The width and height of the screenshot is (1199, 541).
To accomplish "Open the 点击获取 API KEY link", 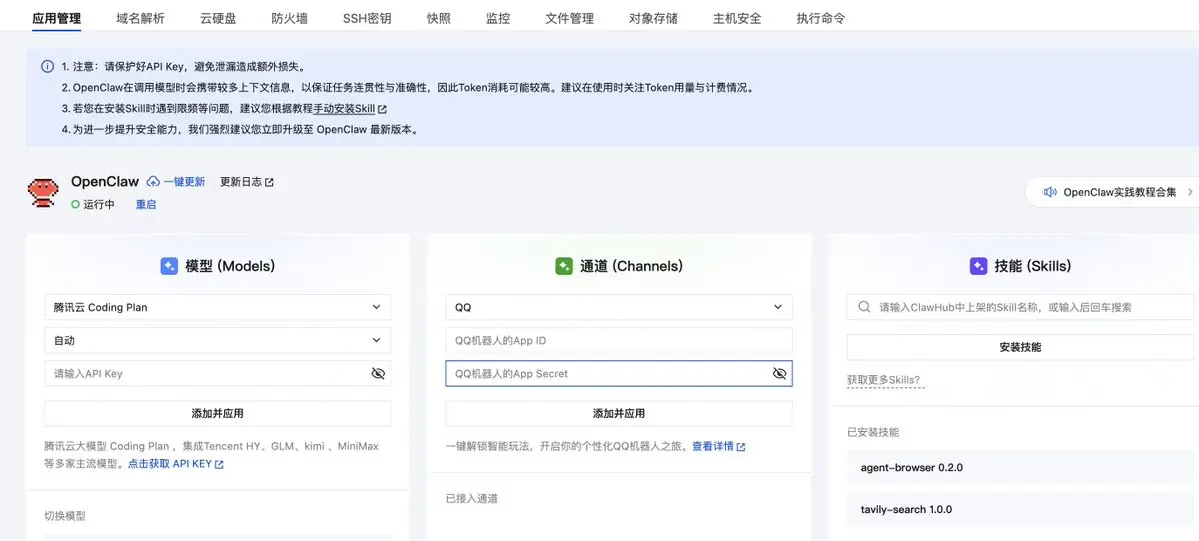I will click(x=170, y=464).
